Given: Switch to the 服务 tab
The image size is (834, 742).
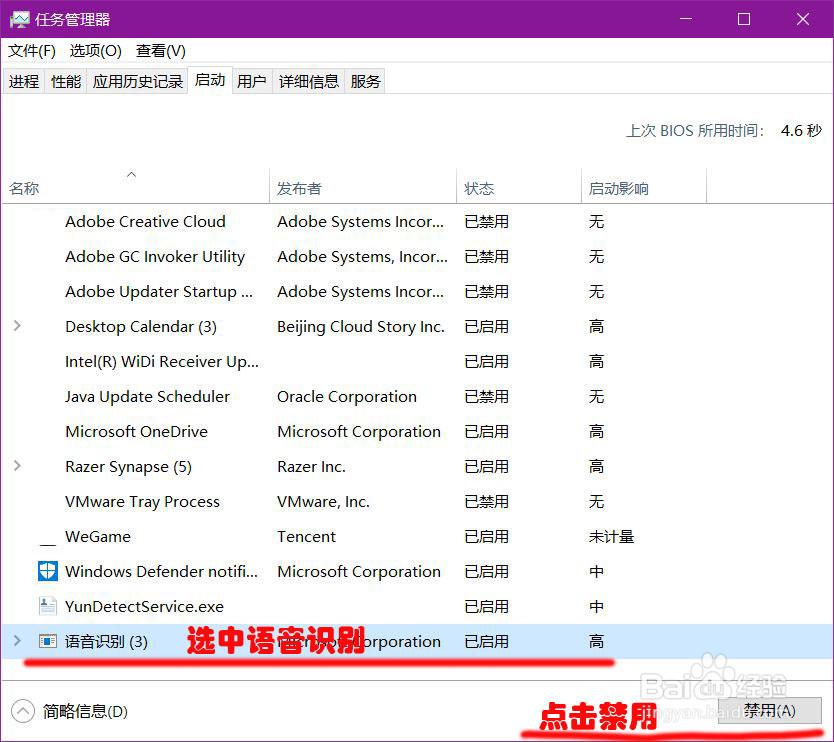Looking at the screenshot, I should pyautogui.click(x=365, y=80).
